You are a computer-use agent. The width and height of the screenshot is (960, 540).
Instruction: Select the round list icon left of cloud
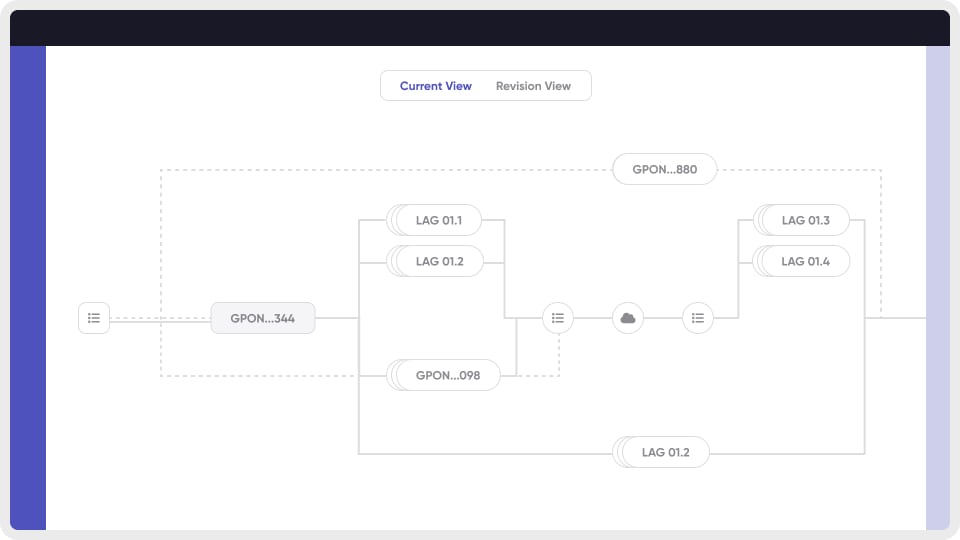coord(558,318)
